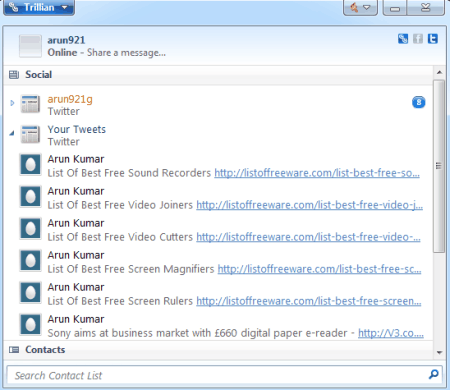Click the arun921g feed icon
The image size is (450, 390).
click(30, 104)
